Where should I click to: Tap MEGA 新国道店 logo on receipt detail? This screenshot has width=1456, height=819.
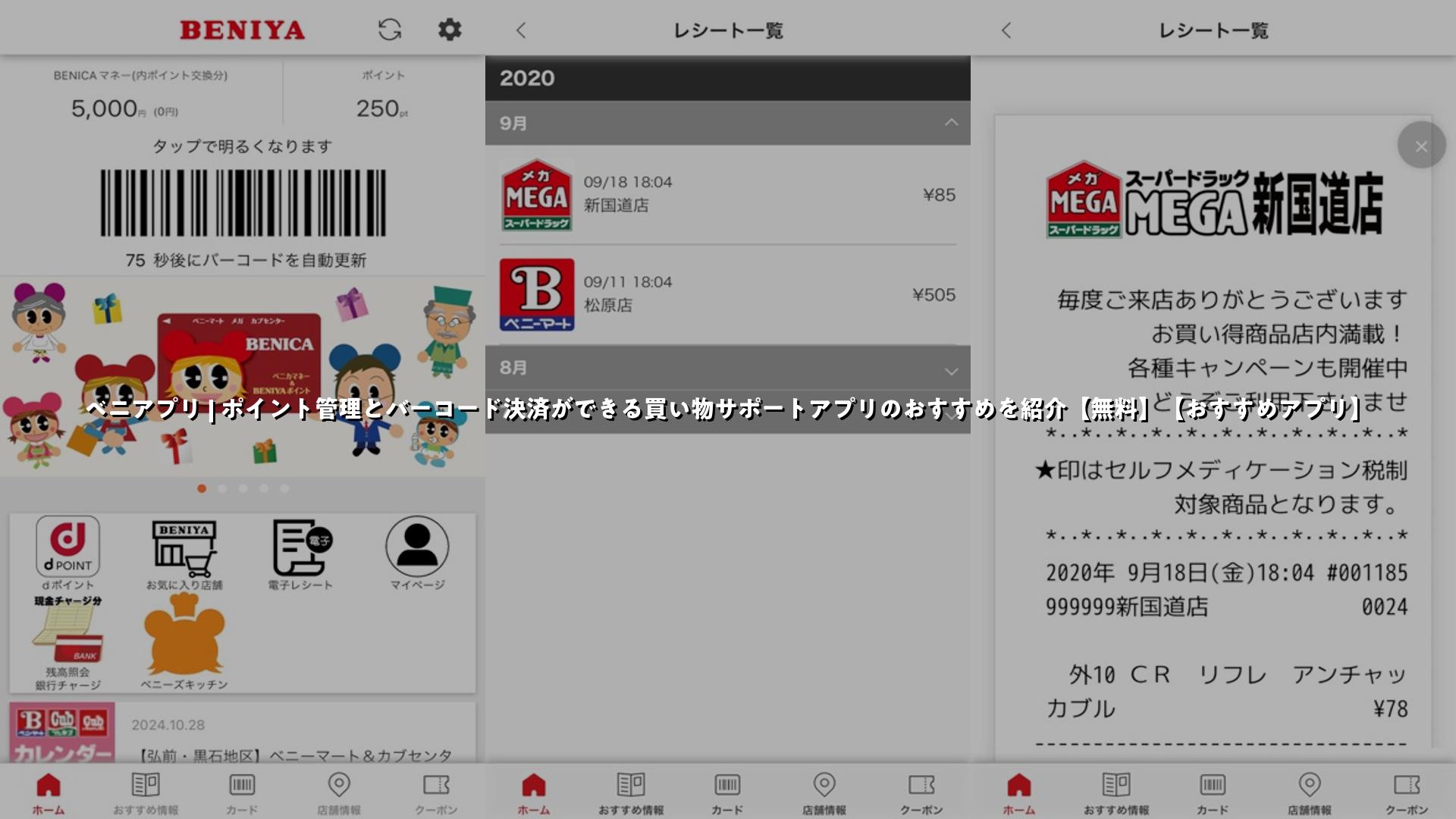(x=1214, y=199)
